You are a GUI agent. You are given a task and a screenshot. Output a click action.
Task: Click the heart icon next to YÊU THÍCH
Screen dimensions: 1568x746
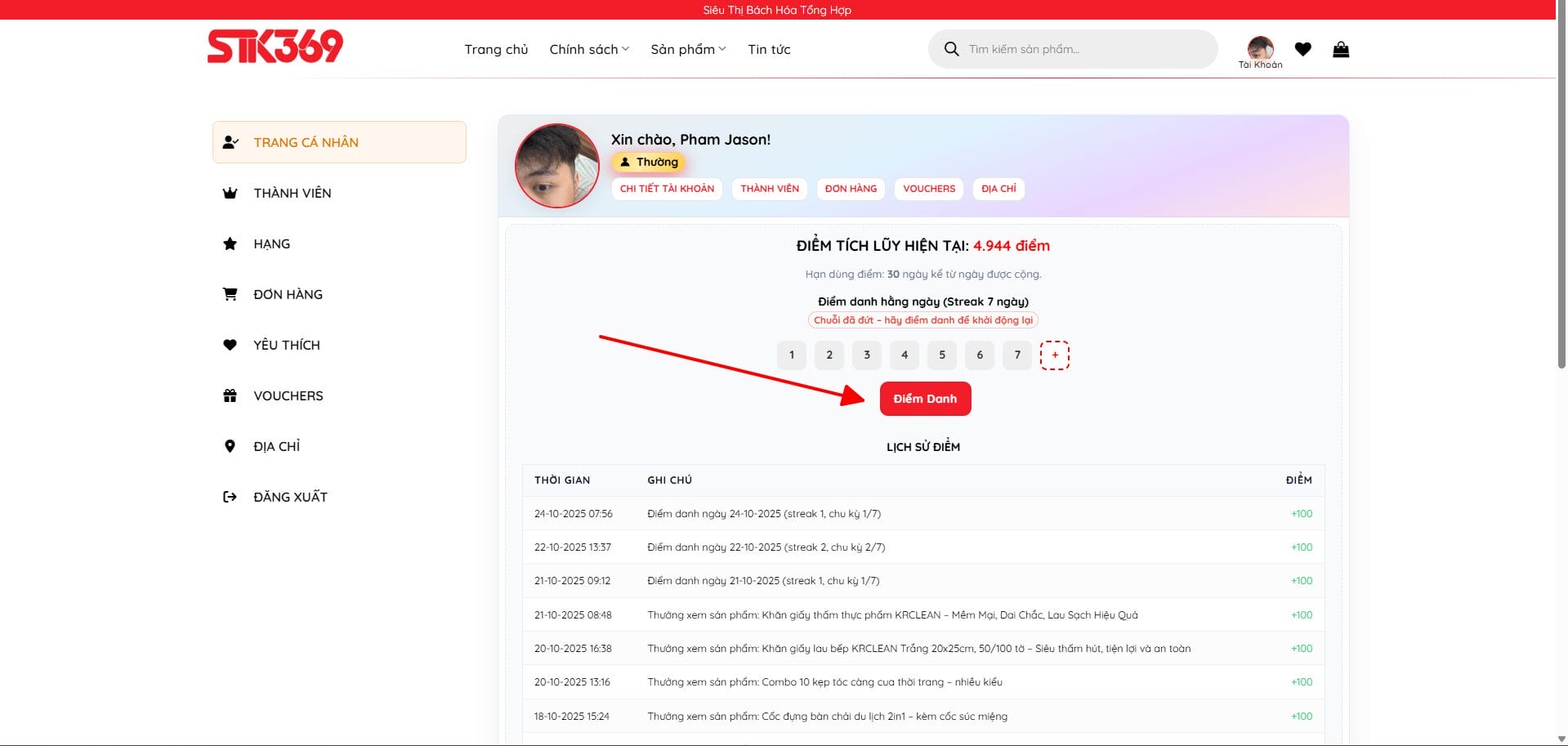pyautogui.click(x=230, y=345)
